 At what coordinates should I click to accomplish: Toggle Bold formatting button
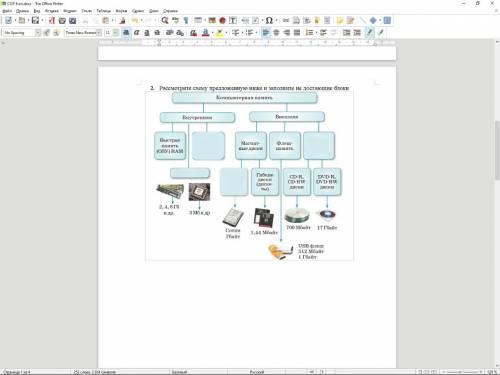click(126, 33)
